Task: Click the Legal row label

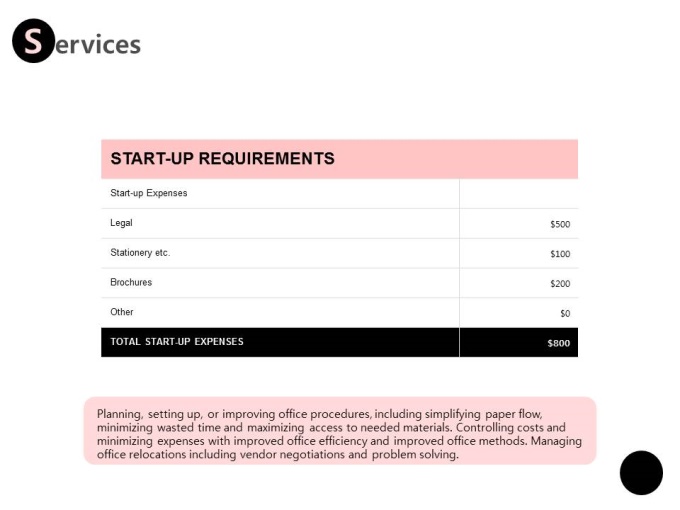Action: pyautogui.click(x=121, y=223)
